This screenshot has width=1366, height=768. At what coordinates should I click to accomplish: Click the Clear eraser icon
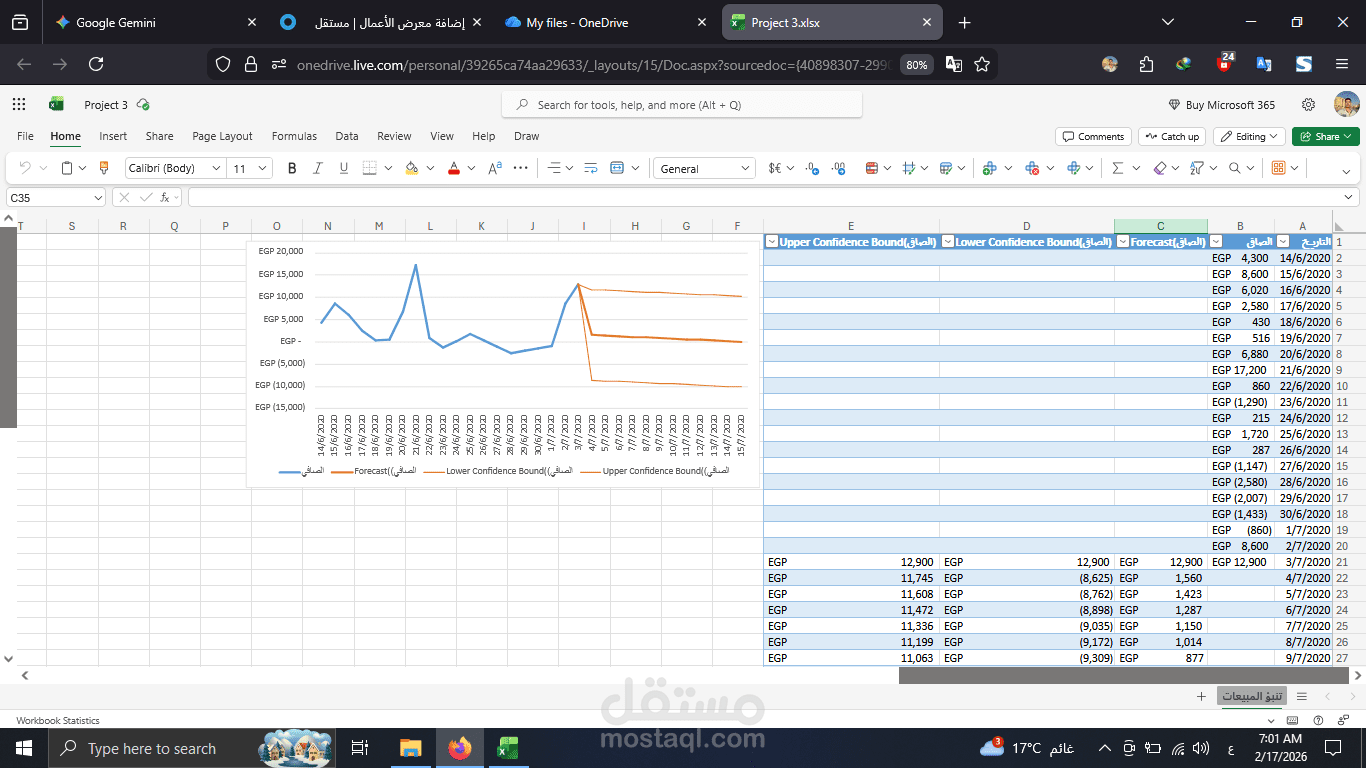[x=1160, y=168]
